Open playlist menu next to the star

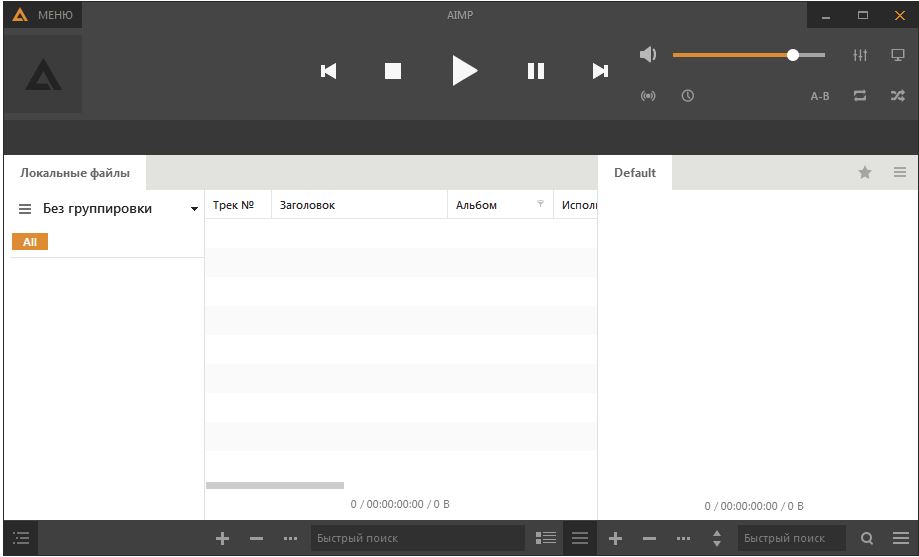pos(900,173)
